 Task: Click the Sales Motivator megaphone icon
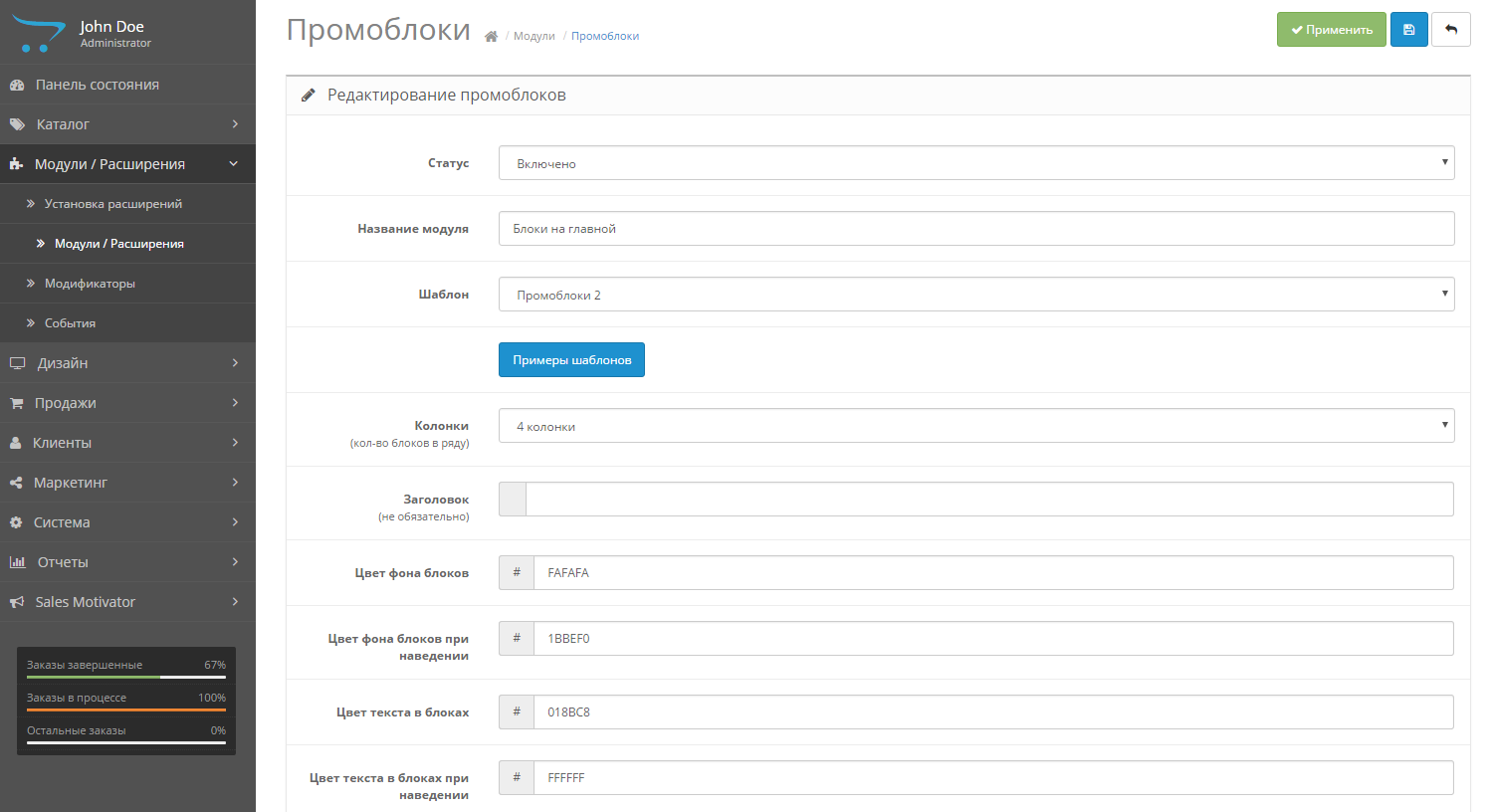click(17, 602)
